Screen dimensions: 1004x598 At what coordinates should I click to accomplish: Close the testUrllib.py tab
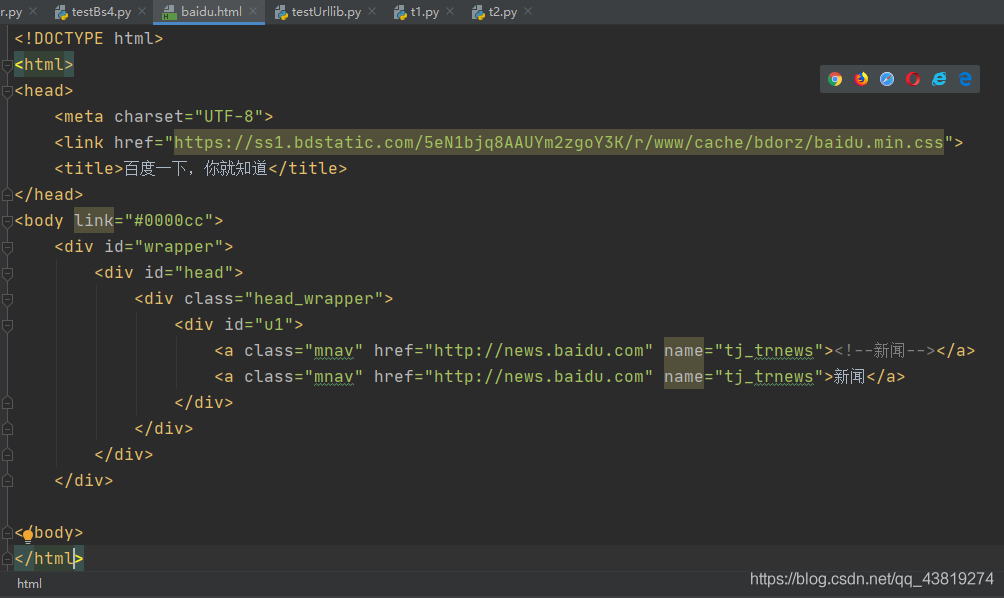tap(372, 12)
